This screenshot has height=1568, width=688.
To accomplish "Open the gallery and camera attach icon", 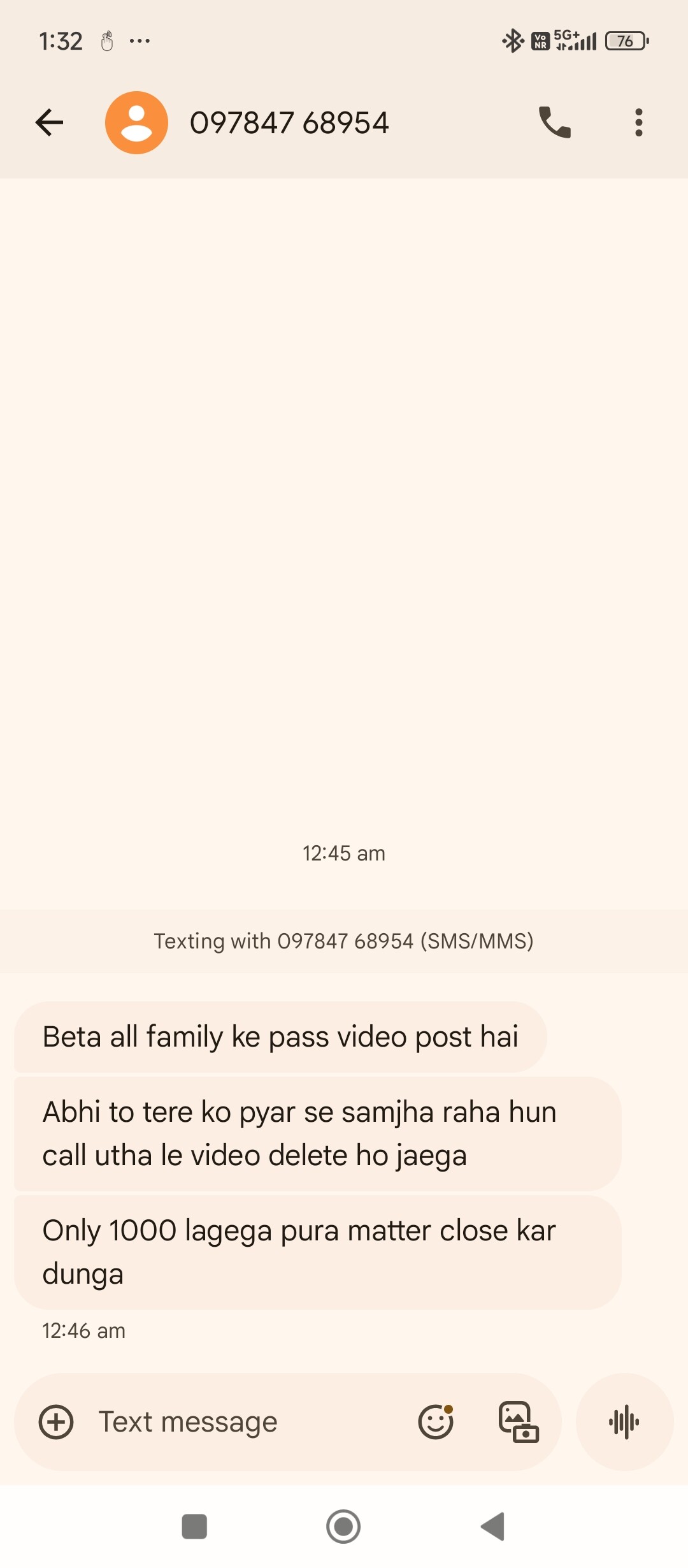I will point(518,1422).
